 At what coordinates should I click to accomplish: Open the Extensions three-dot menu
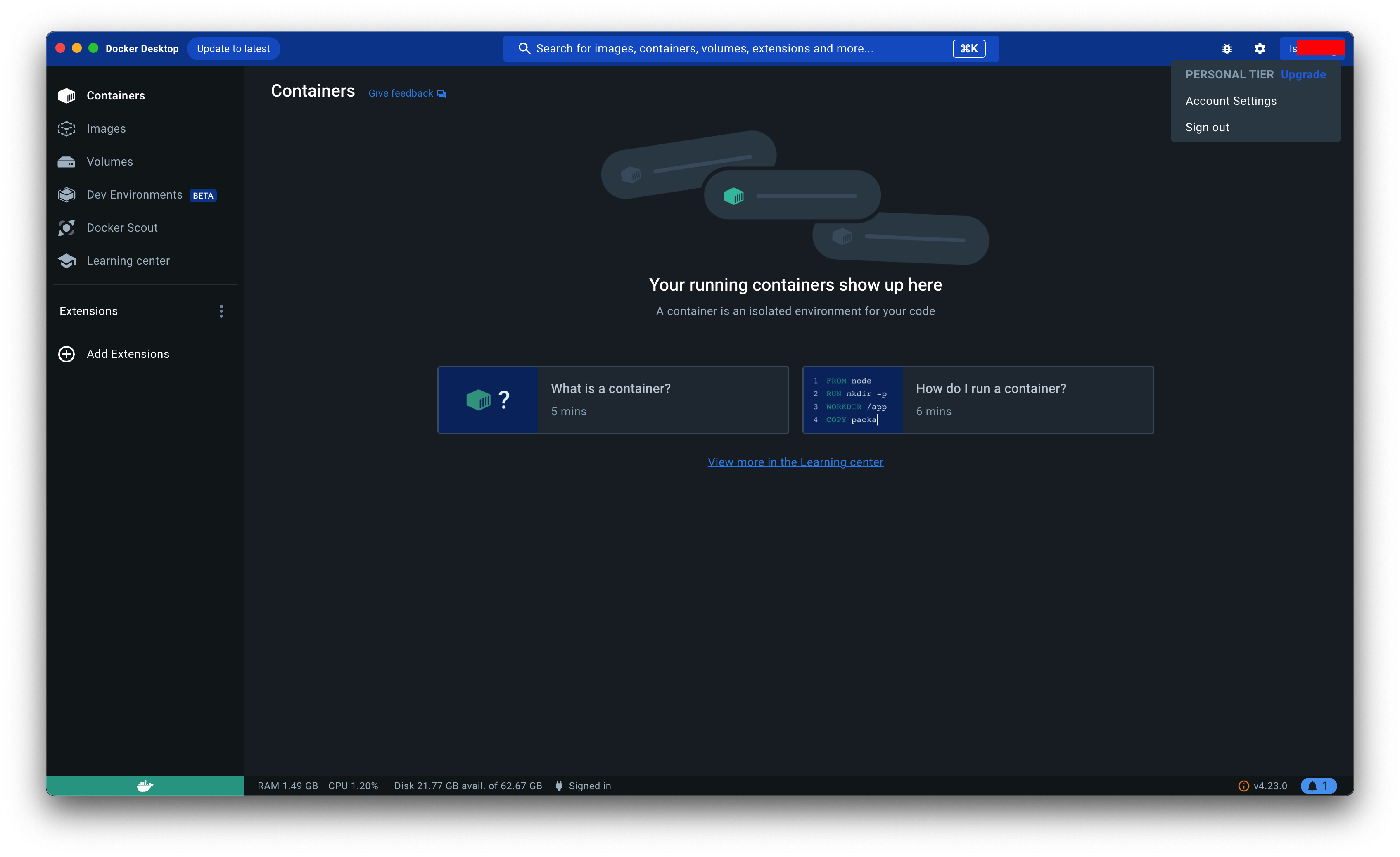221,311
